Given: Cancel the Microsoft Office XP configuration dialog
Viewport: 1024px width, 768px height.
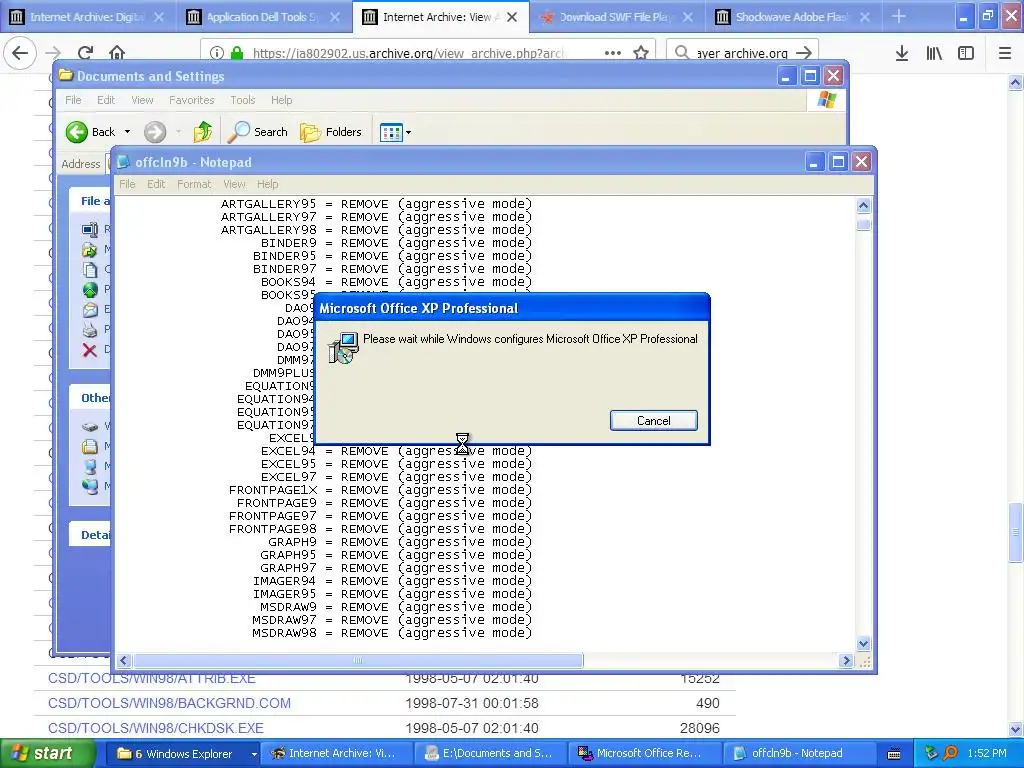Looking at the screenshot, I should click(x=653, y=421).
